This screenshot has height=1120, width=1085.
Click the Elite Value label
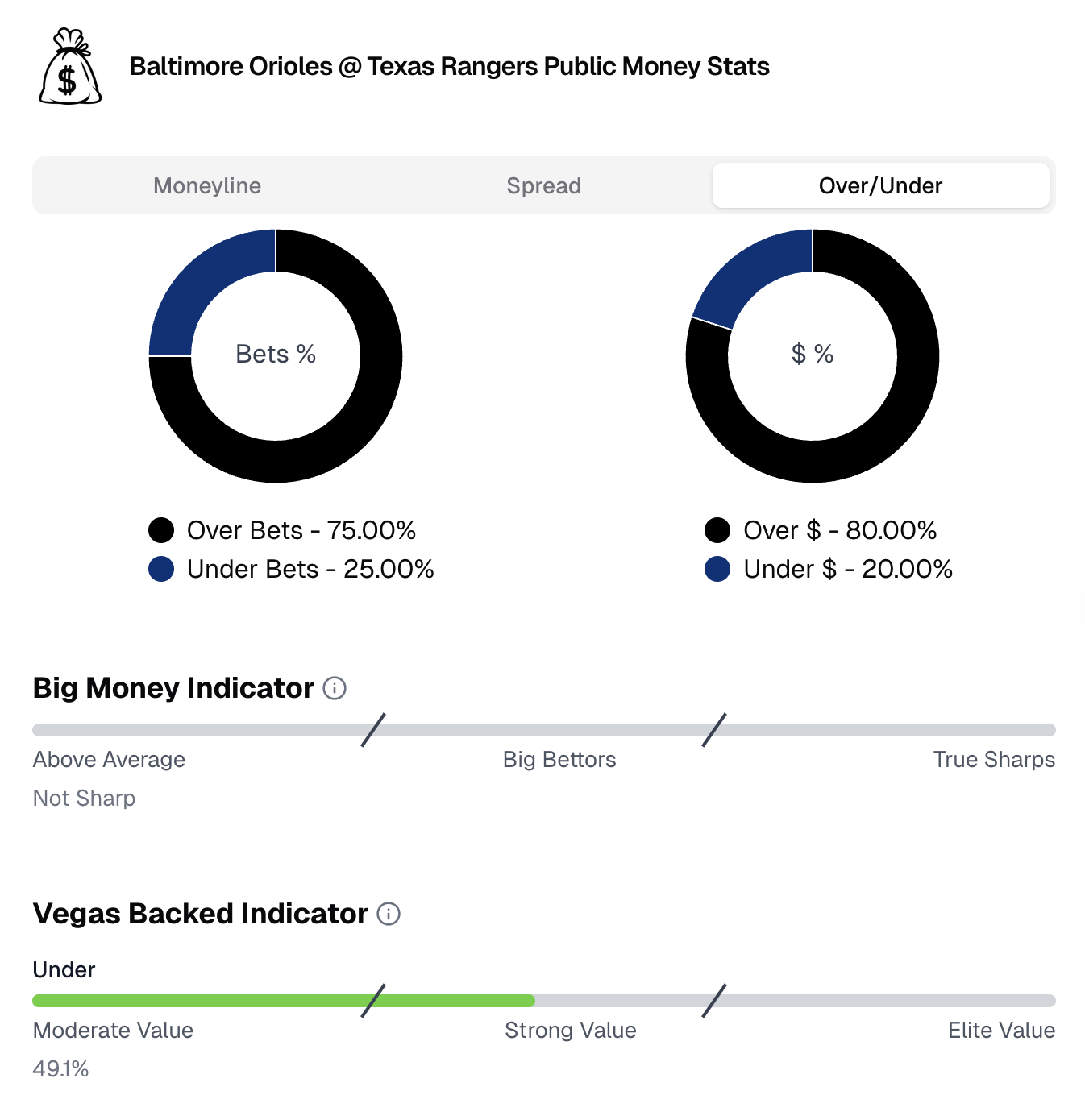click(1001, 1031)
